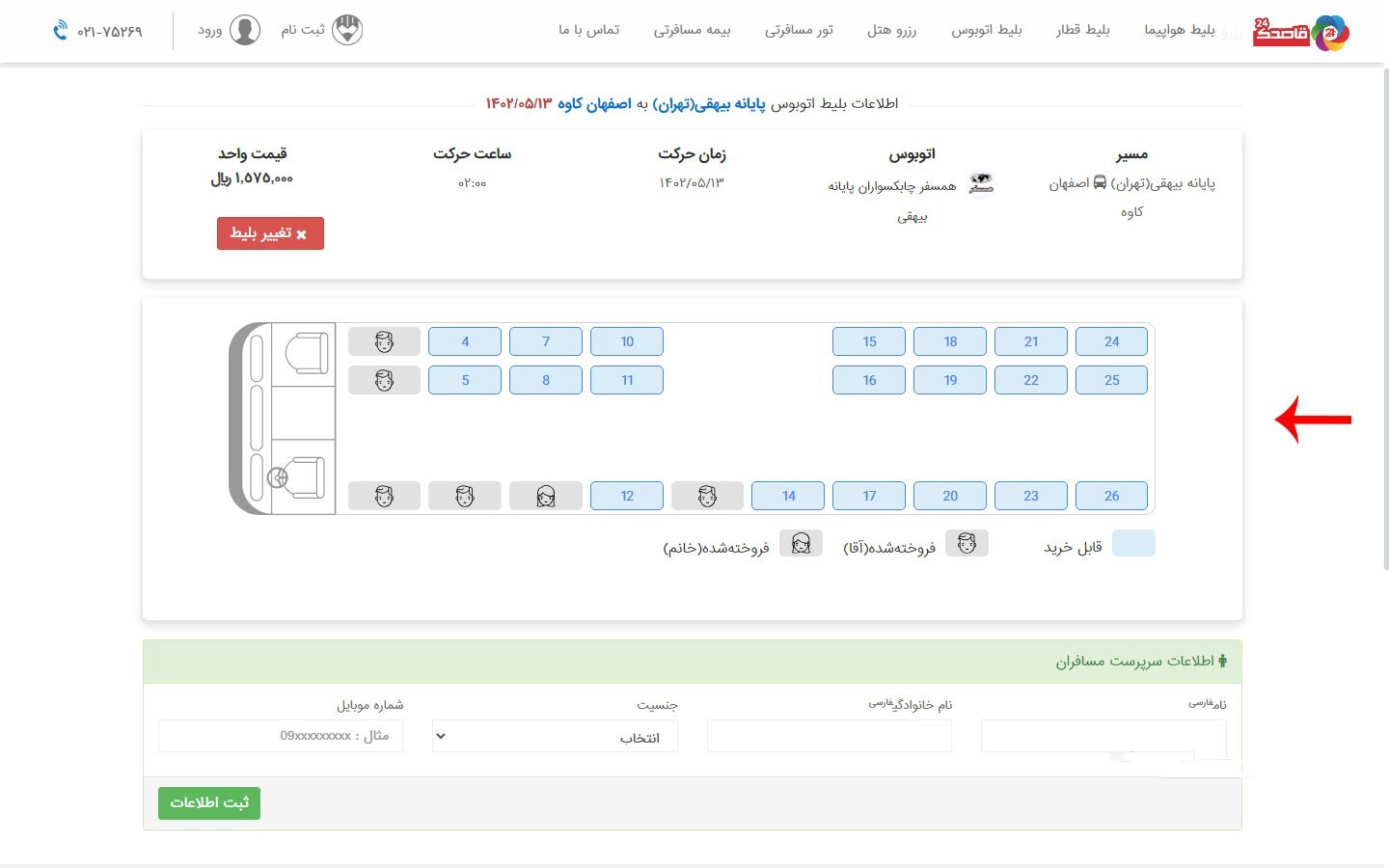This screenshot has width=1389, height=868.
Task: Click the Ghasedak24 logo
Action: tap(1300, 33)
